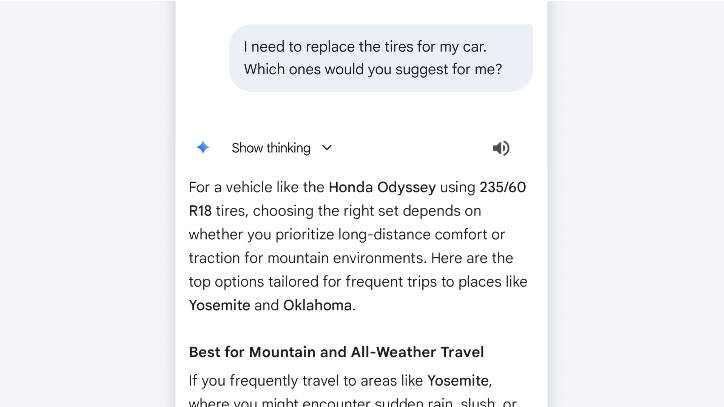The image size is (724, 407).
Task: Click the Show thinking label
Action: [271, 148]
